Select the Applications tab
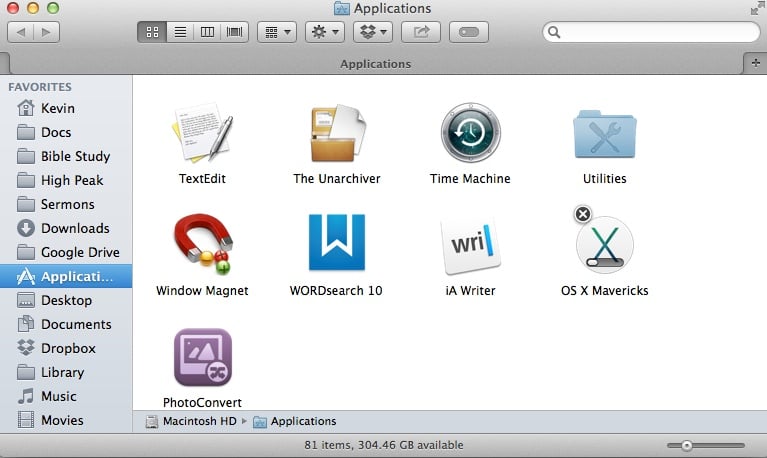Image resolution: width=767 pixels, height=458 pixels. coord(376,64)
